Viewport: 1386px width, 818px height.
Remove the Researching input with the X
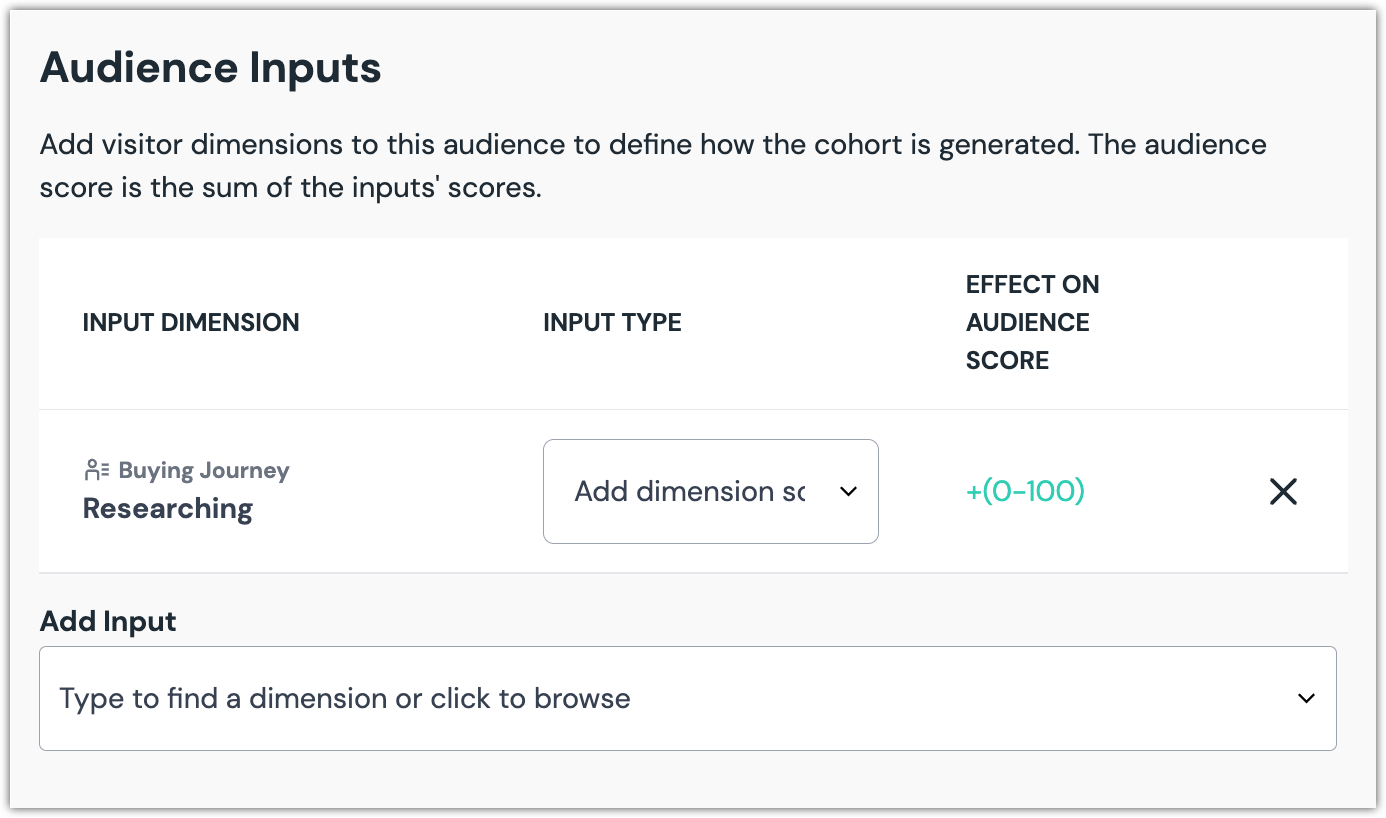tap(1283, 491)
